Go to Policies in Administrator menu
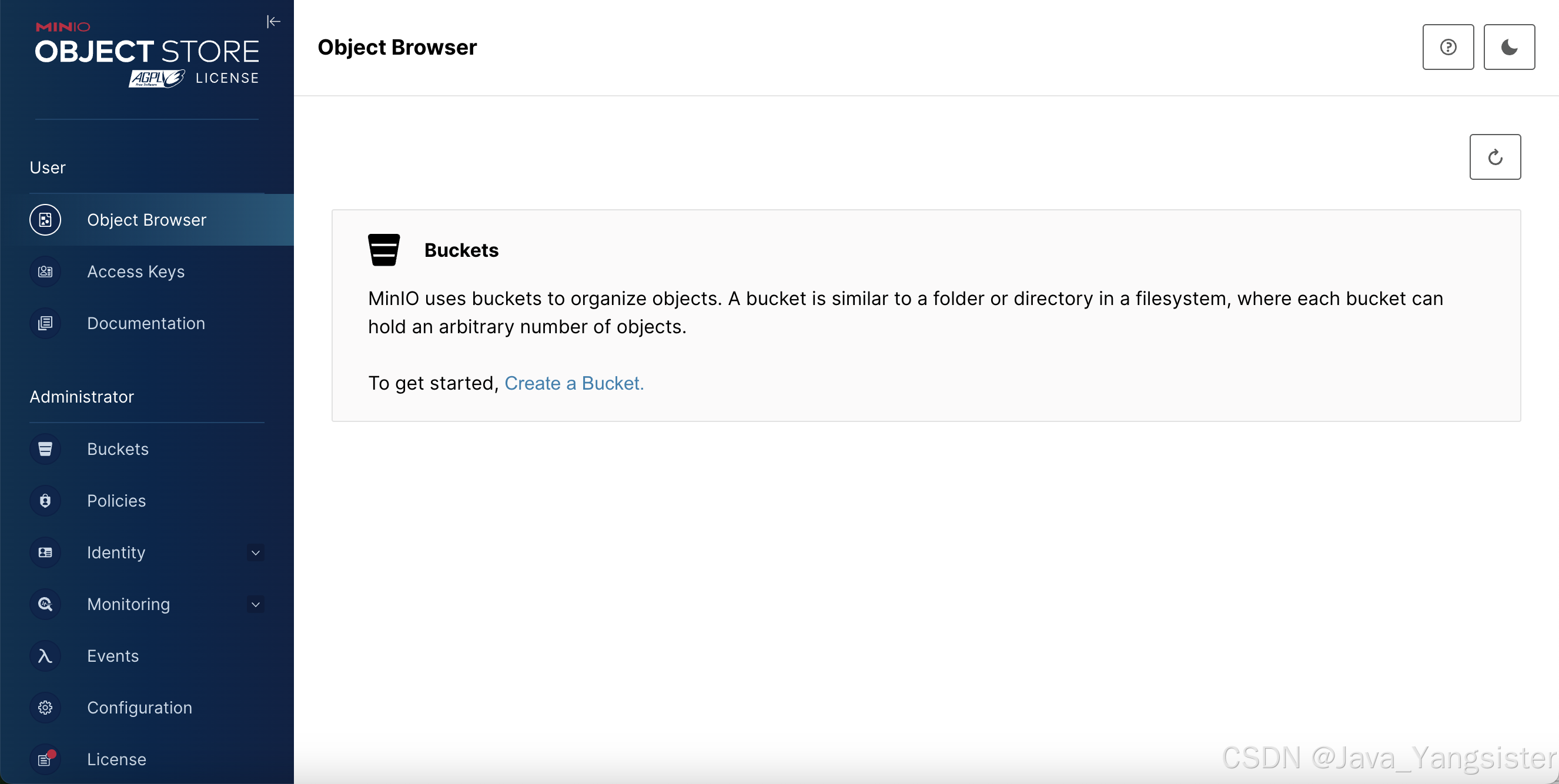1559x784 pixels. pyautogui.click(x=116, y=500)
